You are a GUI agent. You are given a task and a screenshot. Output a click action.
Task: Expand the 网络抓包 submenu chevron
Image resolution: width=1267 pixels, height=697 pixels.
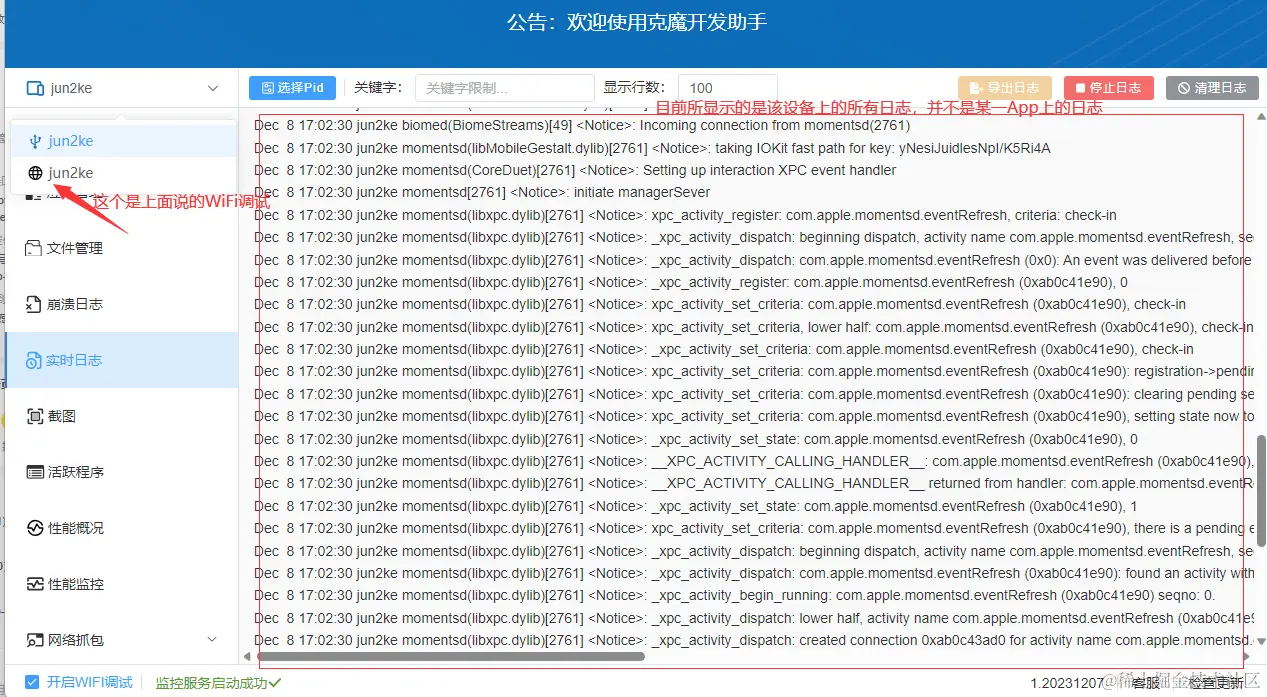click(x=212, y=640)
